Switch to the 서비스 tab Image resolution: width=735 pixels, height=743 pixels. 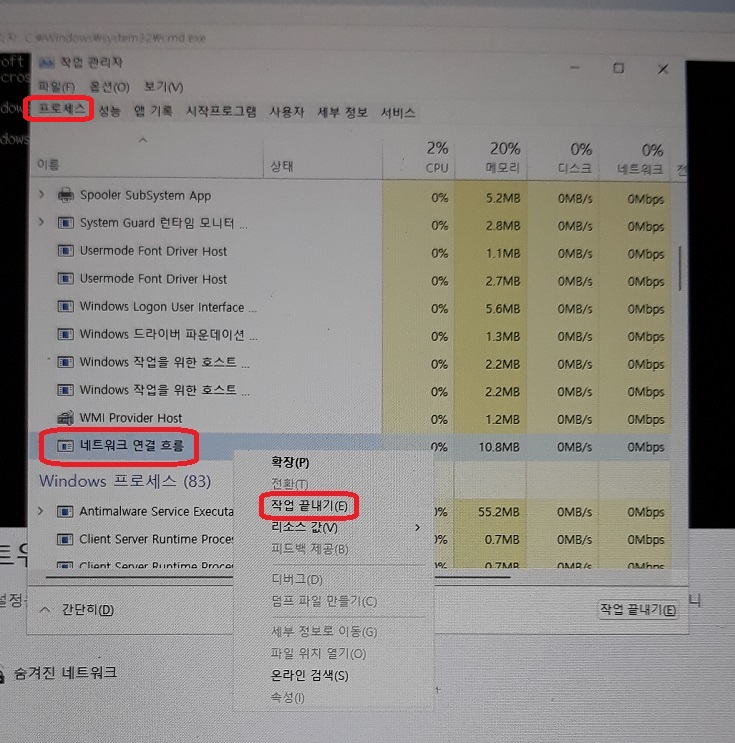[x=398, y=113]
